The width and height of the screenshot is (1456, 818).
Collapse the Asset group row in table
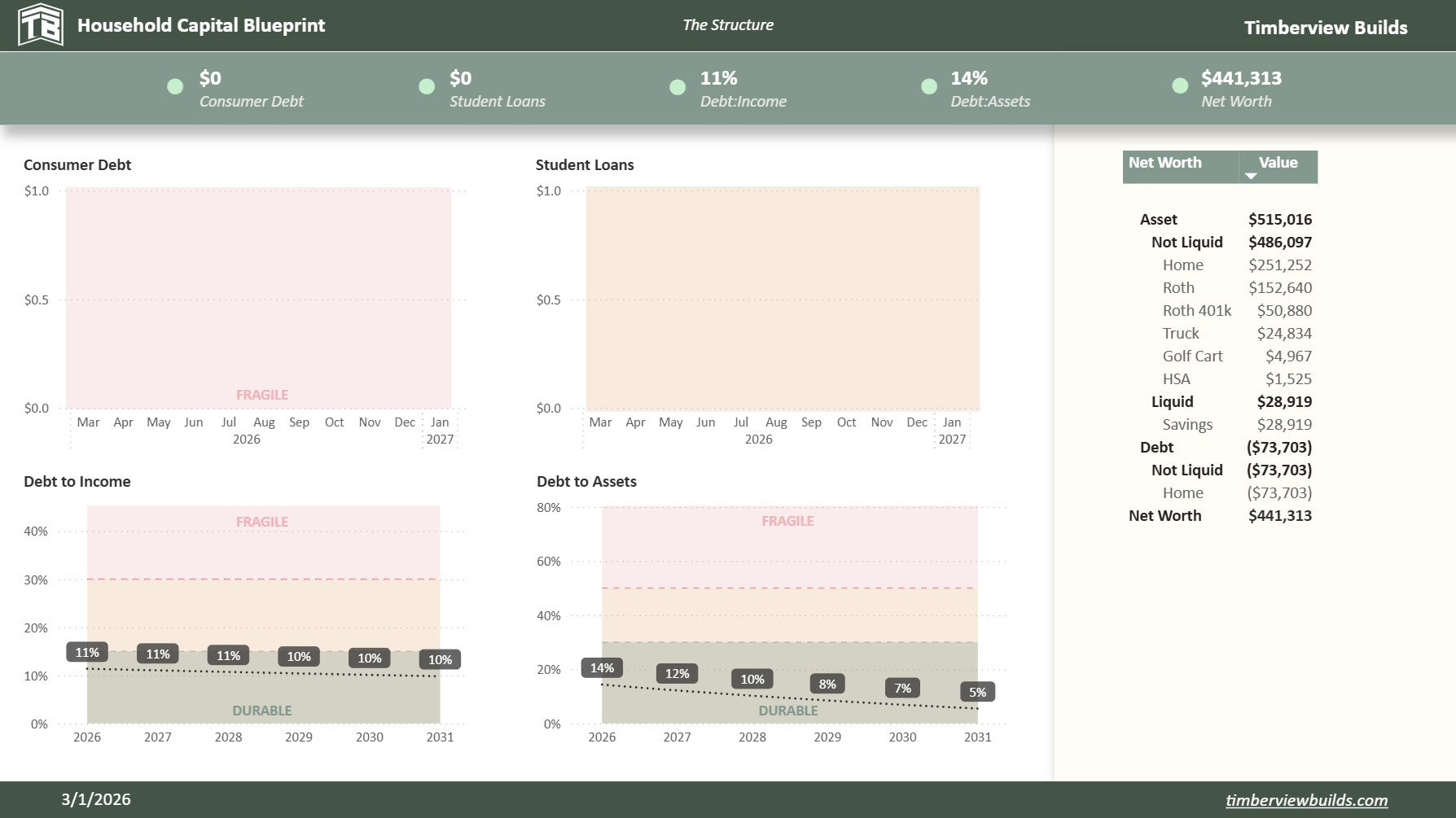pos(1158,220)
